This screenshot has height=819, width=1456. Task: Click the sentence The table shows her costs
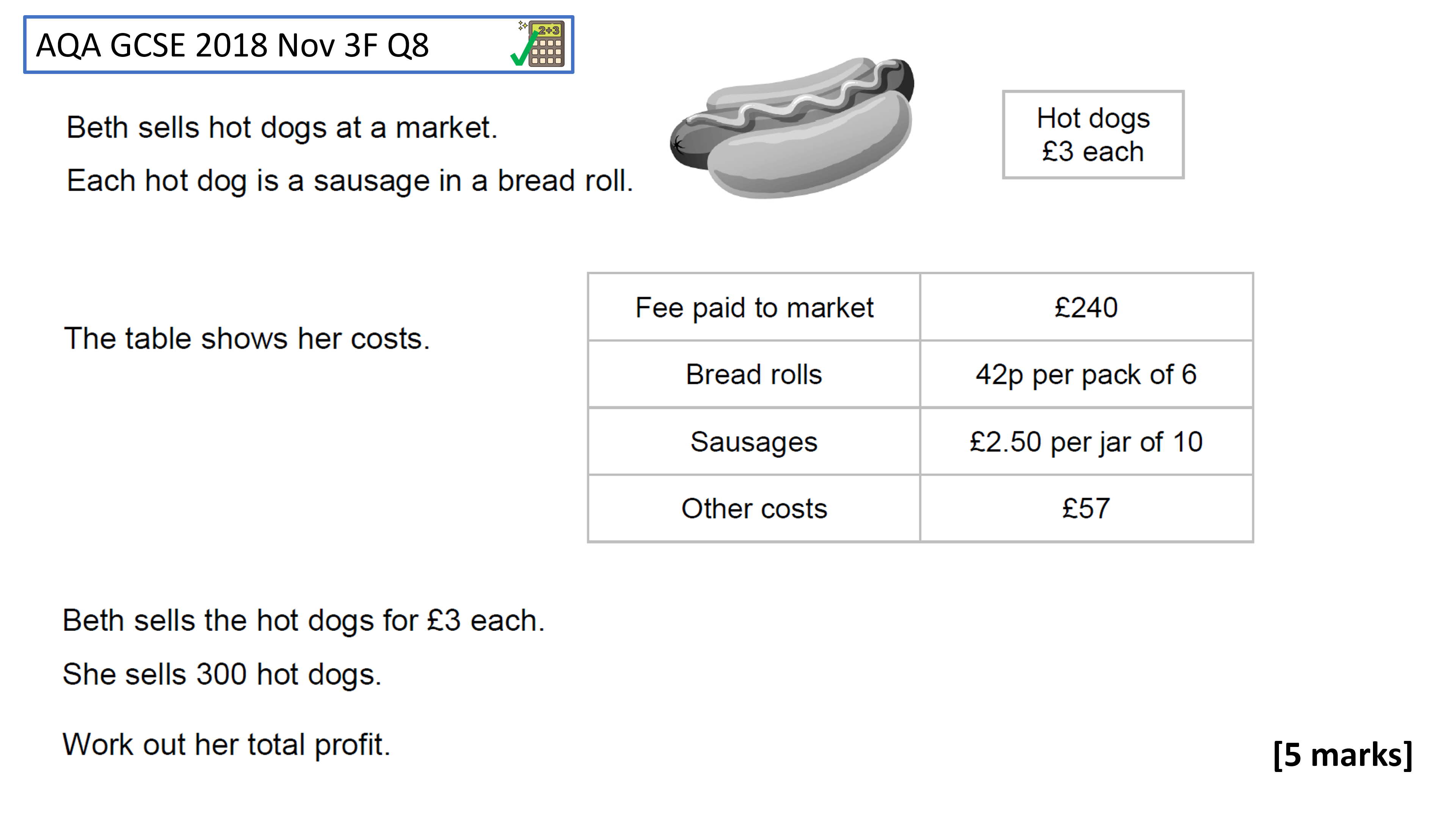[x=247, y=339]
